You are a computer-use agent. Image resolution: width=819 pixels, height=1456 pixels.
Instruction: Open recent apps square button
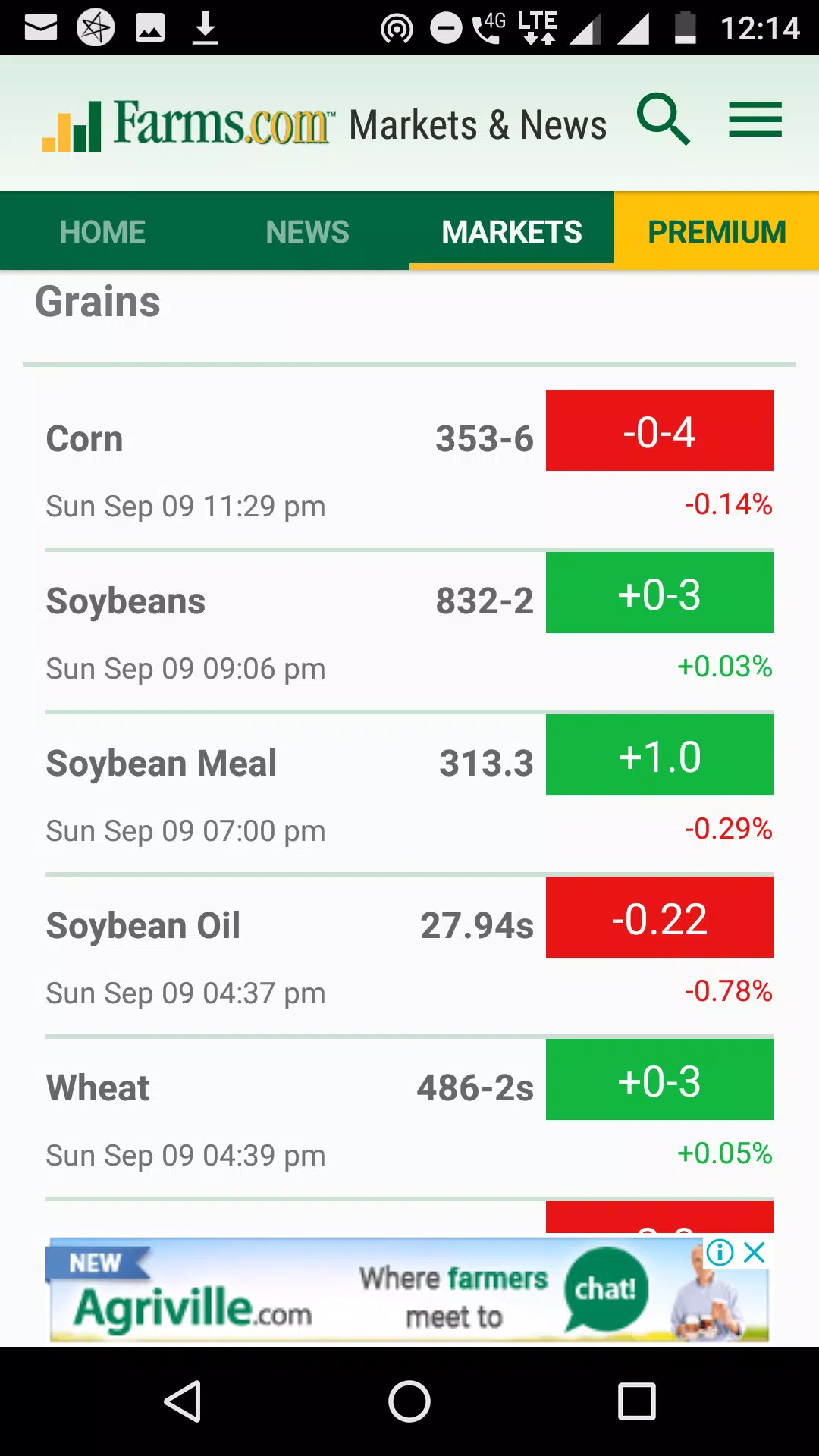coord(637,1401)
